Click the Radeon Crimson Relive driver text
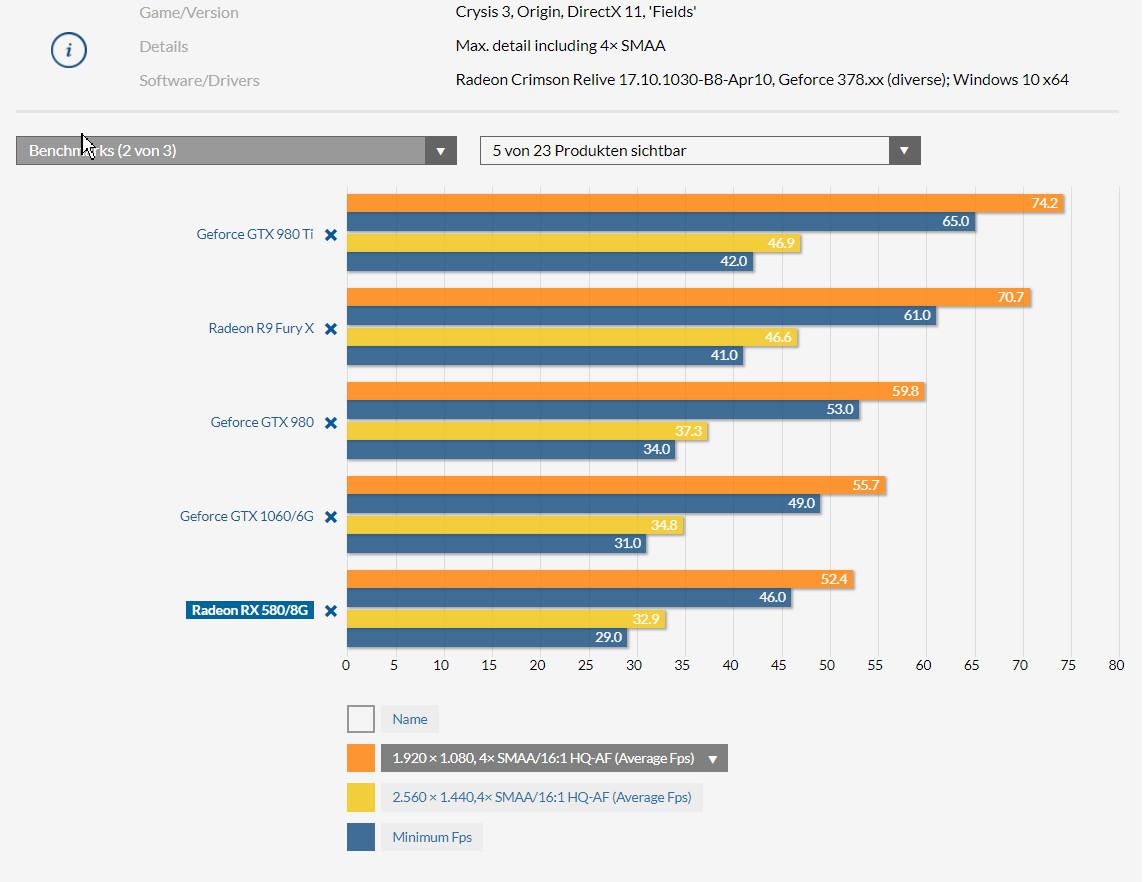 762,80
